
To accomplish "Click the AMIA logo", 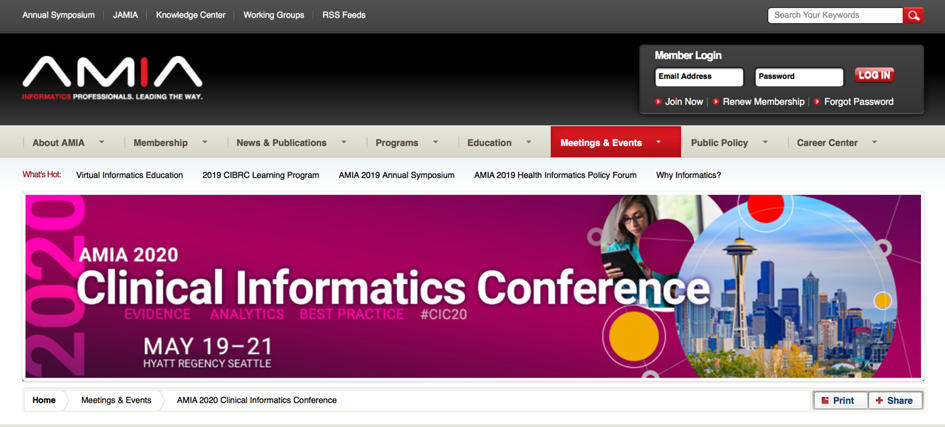I will click(113, 78).
